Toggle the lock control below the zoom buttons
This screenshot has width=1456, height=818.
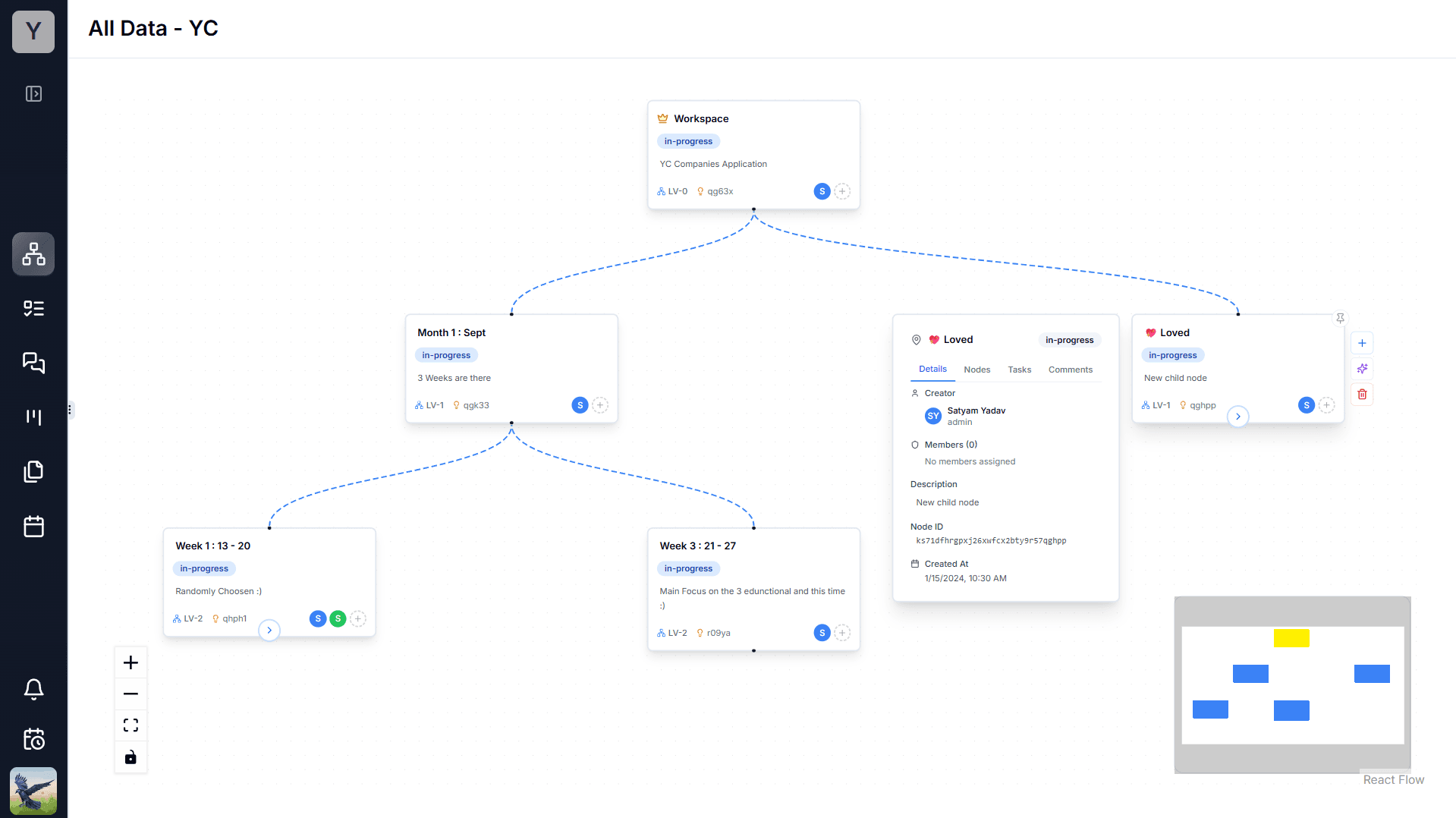click(x=131, y=757)
